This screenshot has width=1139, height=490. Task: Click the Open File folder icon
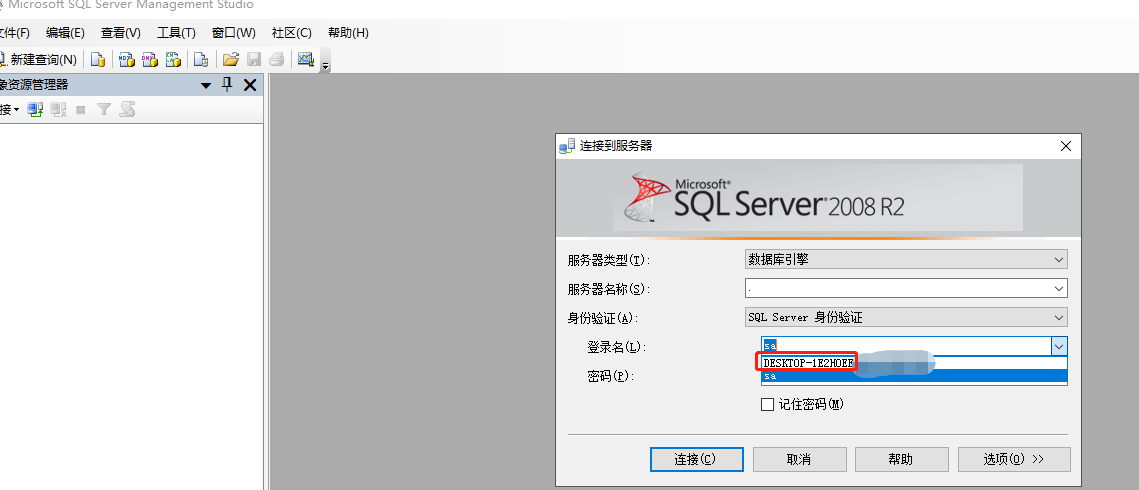point(230,60)
